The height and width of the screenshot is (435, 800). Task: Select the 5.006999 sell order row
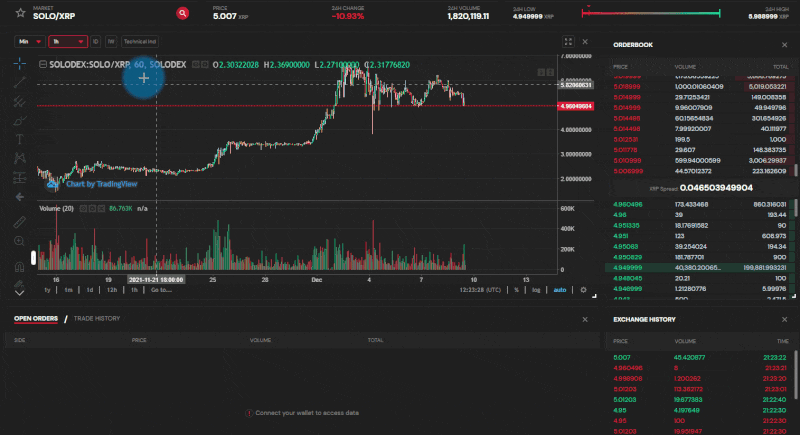pyautogui.click(x=698, y=171)
